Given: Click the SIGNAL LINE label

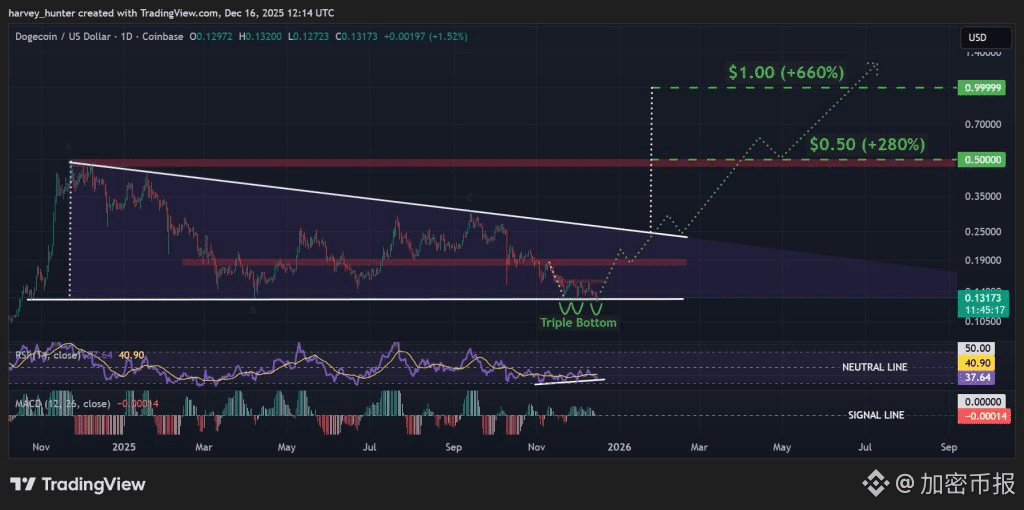Looking at the screenshot, I should tap(876, 415).
